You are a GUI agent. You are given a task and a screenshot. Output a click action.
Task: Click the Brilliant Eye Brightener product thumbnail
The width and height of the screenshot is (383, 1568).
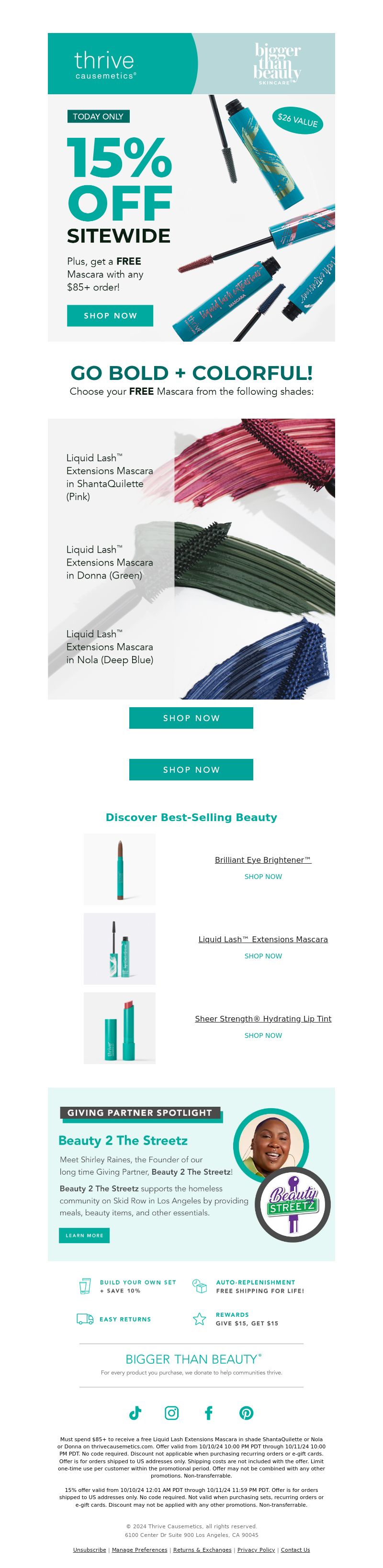point(119,868)
